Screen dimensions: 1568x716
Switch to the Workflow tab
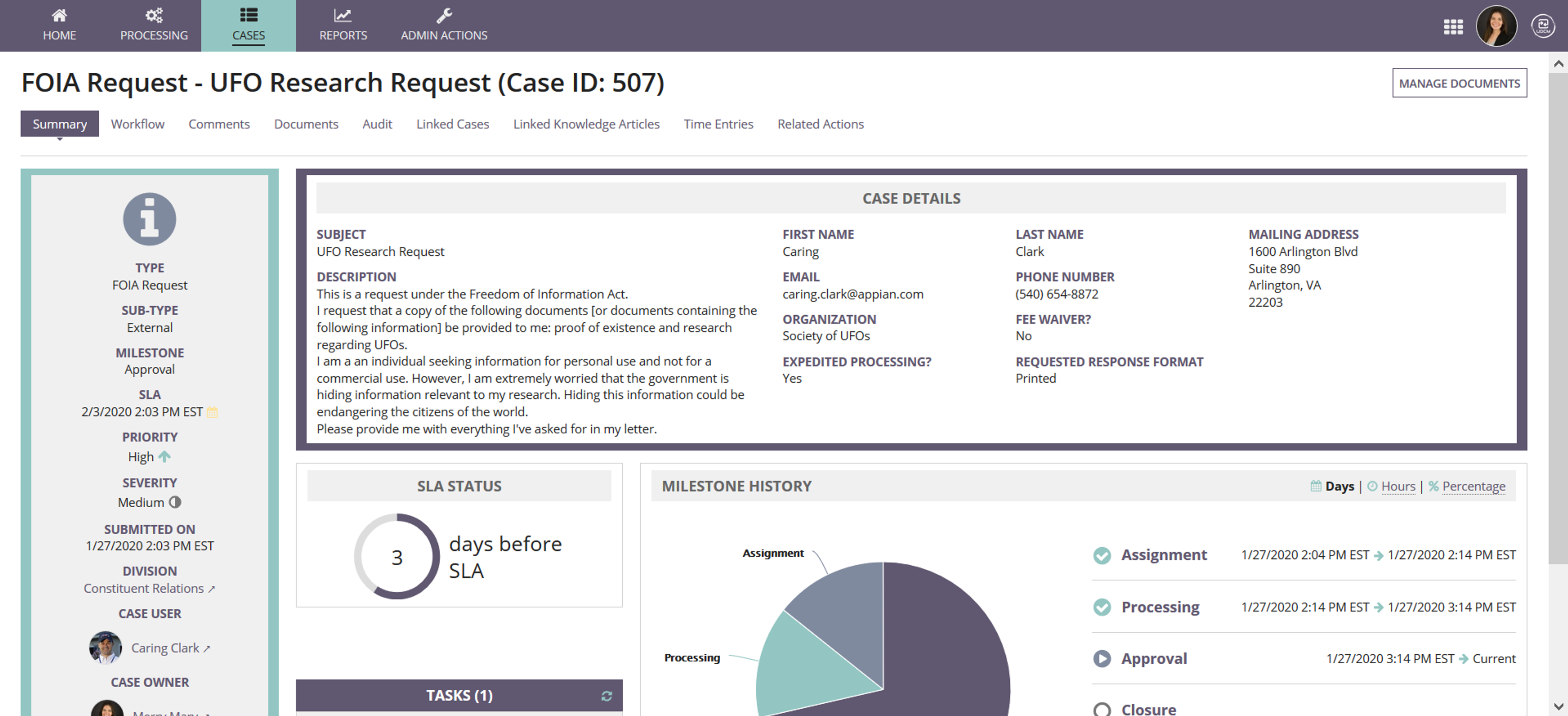coord(138,124)
